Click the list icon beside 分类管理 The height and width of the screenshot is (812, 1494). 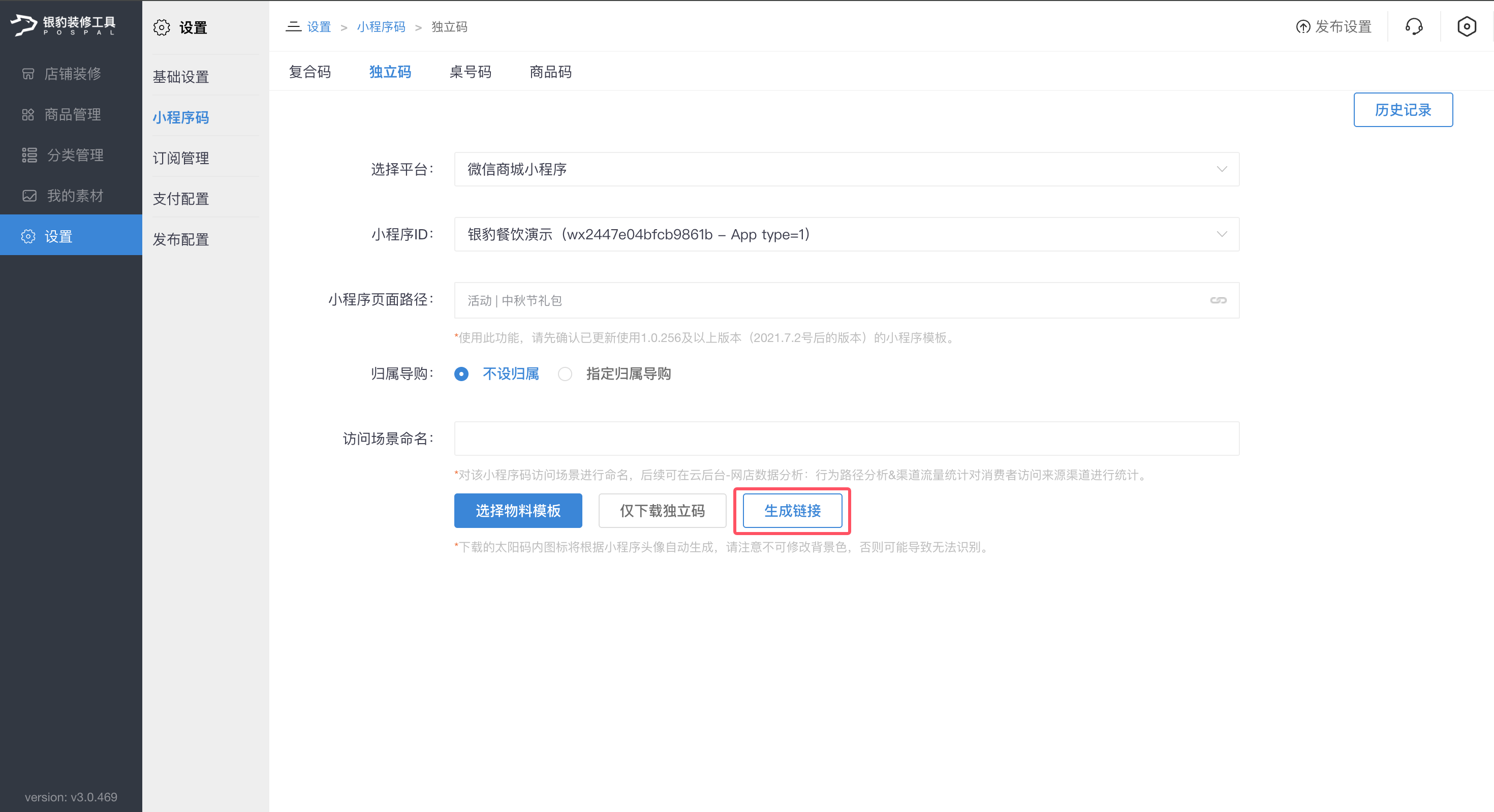click(29, 155)
